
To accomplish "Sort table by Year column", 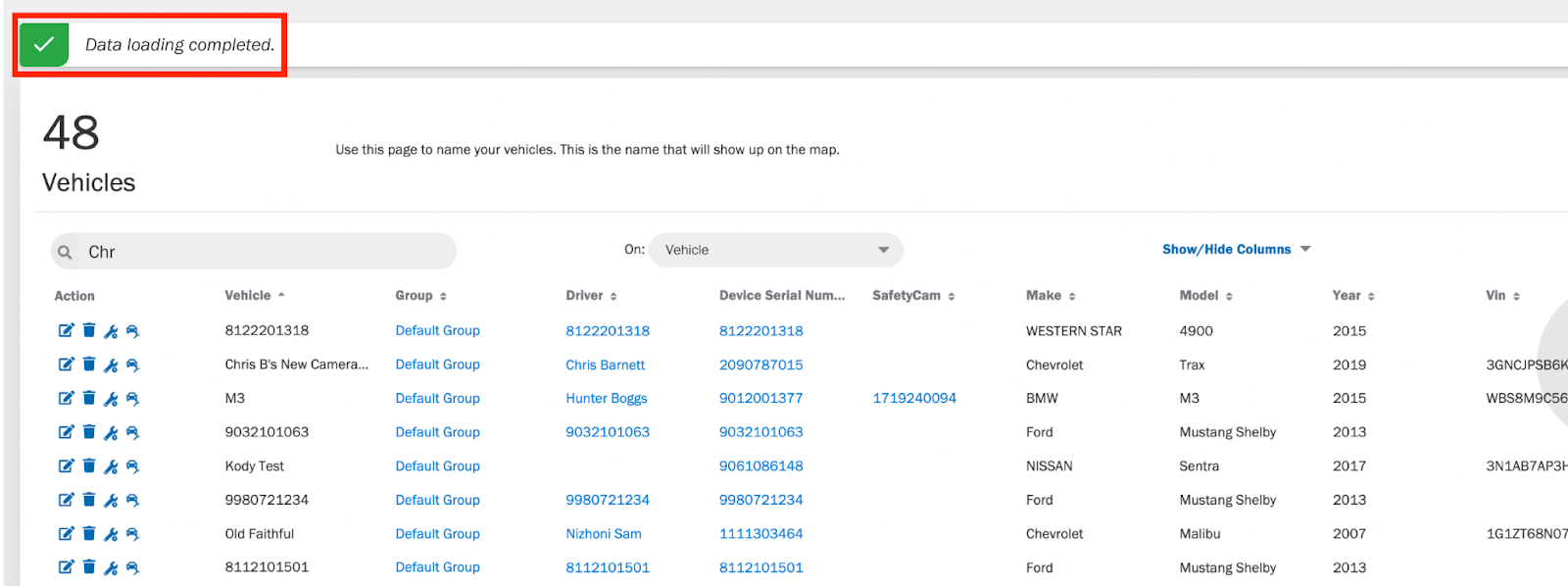I will (x=1353, y=295).
